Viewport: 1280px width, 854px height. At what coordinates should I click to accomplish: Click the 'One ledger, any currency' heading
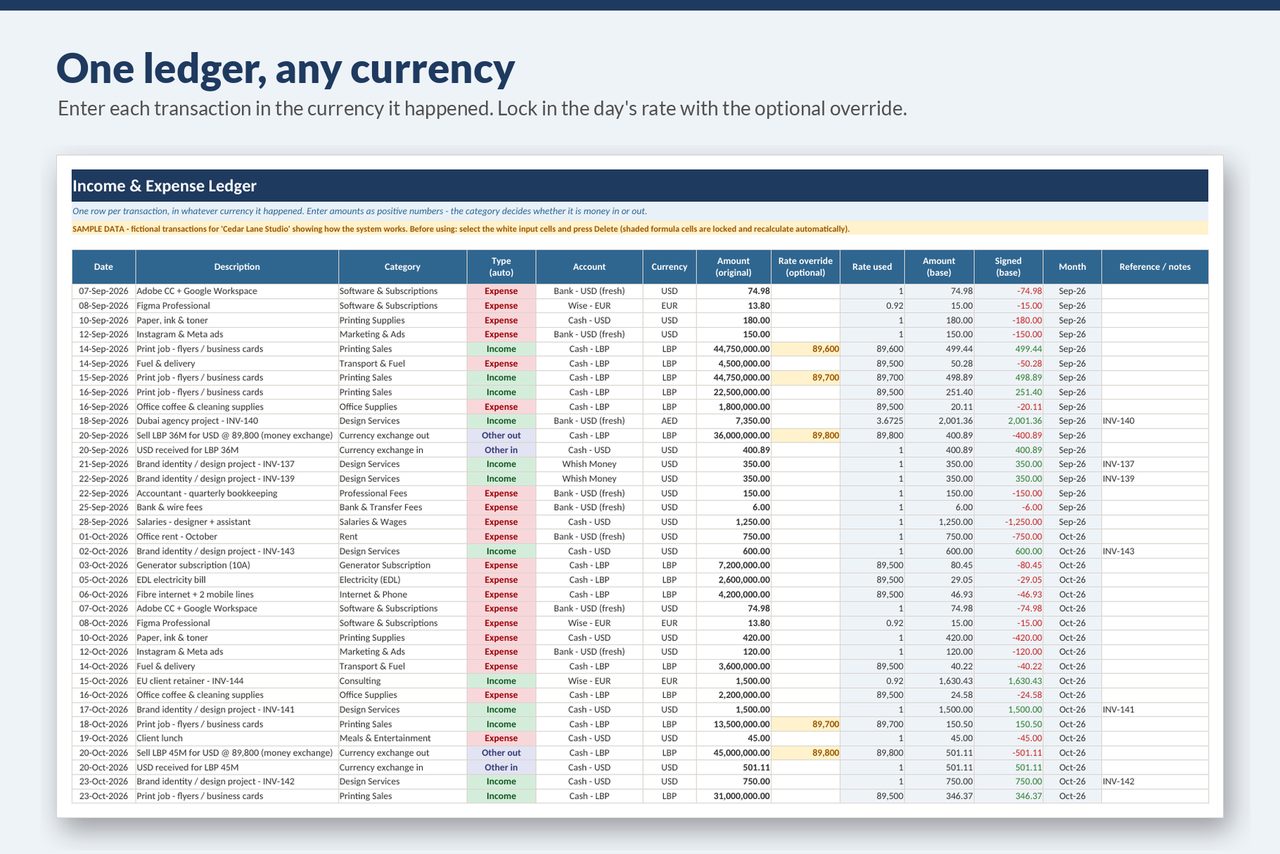[x=286, y=68]
